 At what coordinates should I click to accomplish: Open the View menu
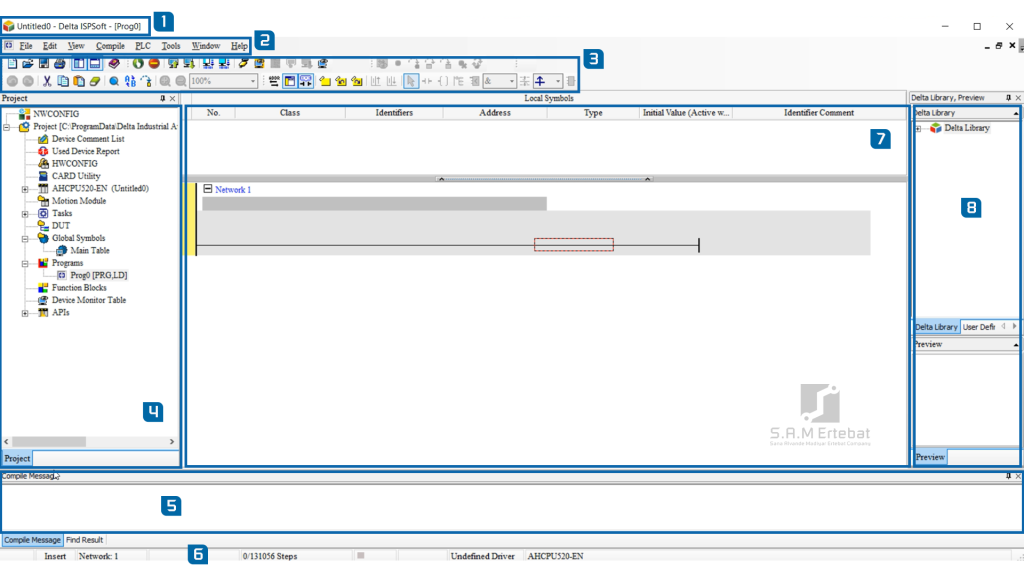(x=76, y=46)
